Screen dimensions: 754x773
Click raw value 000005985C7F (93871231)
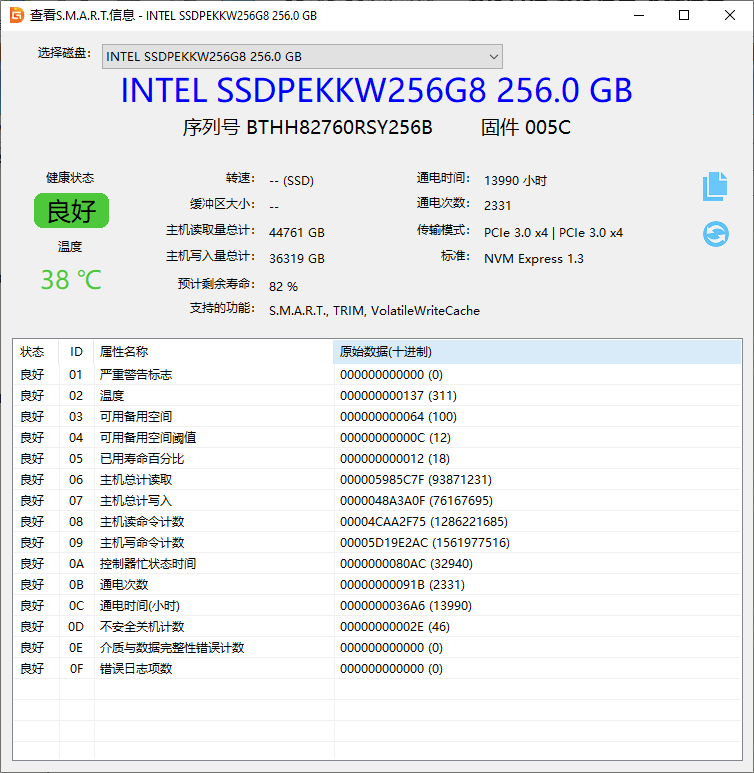coord(416,480)
